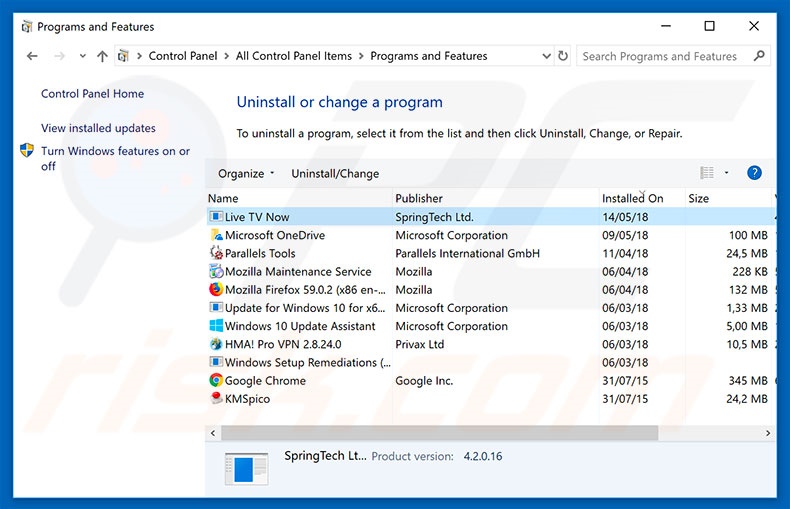Click Control Panel breadcrumb

183,56
